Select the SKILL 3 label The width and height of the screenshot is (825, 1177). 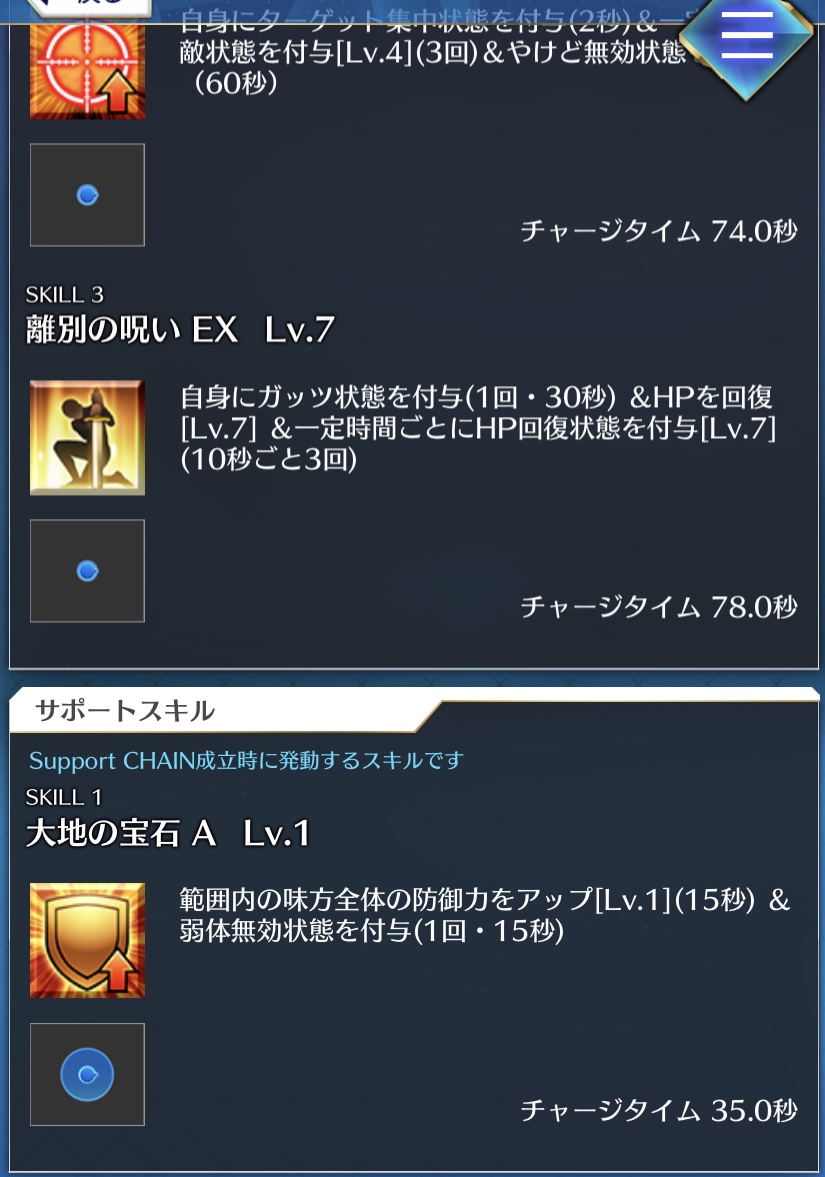point(65,294)
